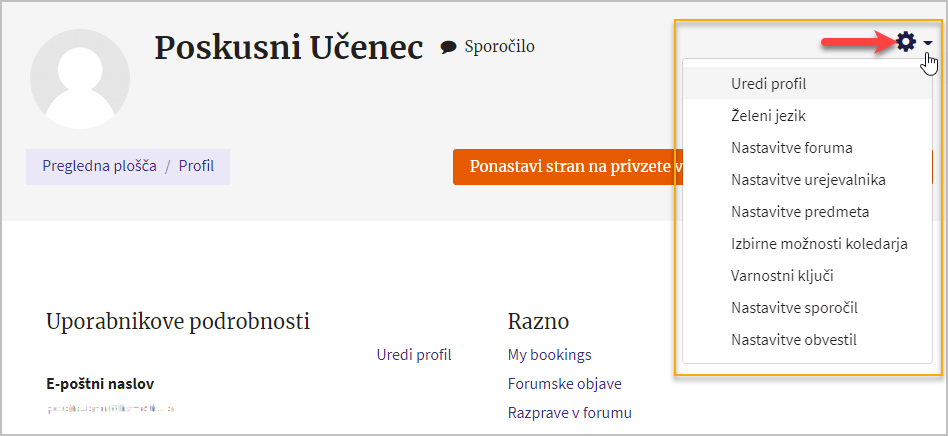
Task: Open the Uredi profil link under details
Action: [x=414, y=354]
